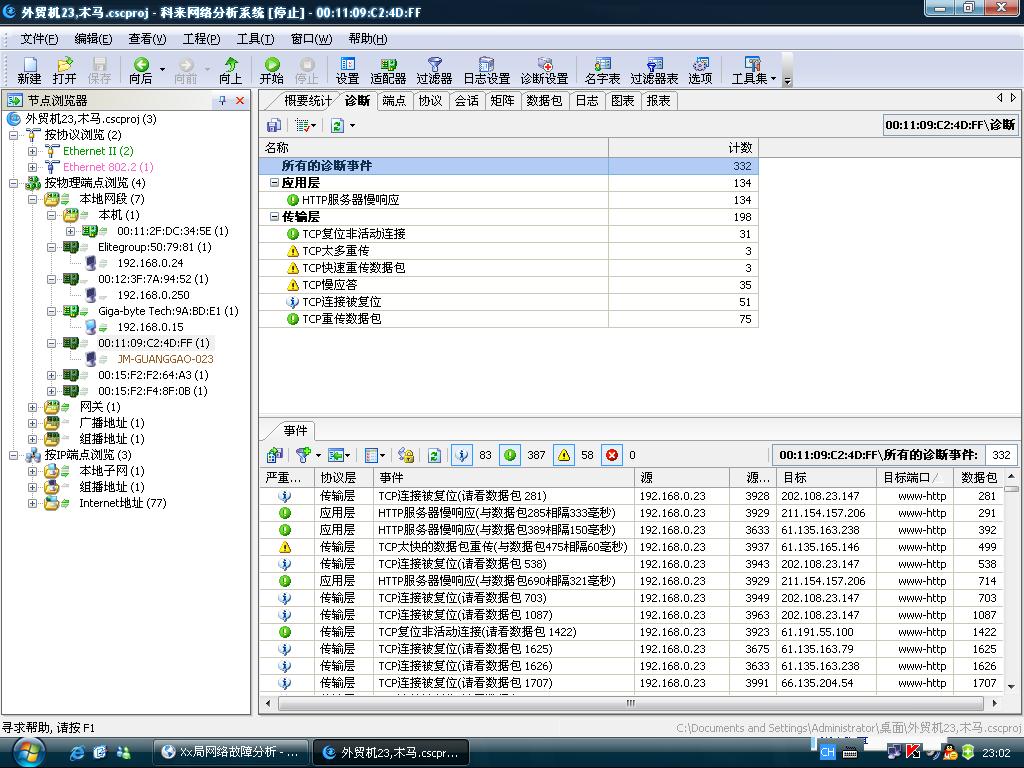Viewport: 1024px width, 768px height.
Task: Click the 选项 options toolbar icon
Action: [x=700, y=70]
